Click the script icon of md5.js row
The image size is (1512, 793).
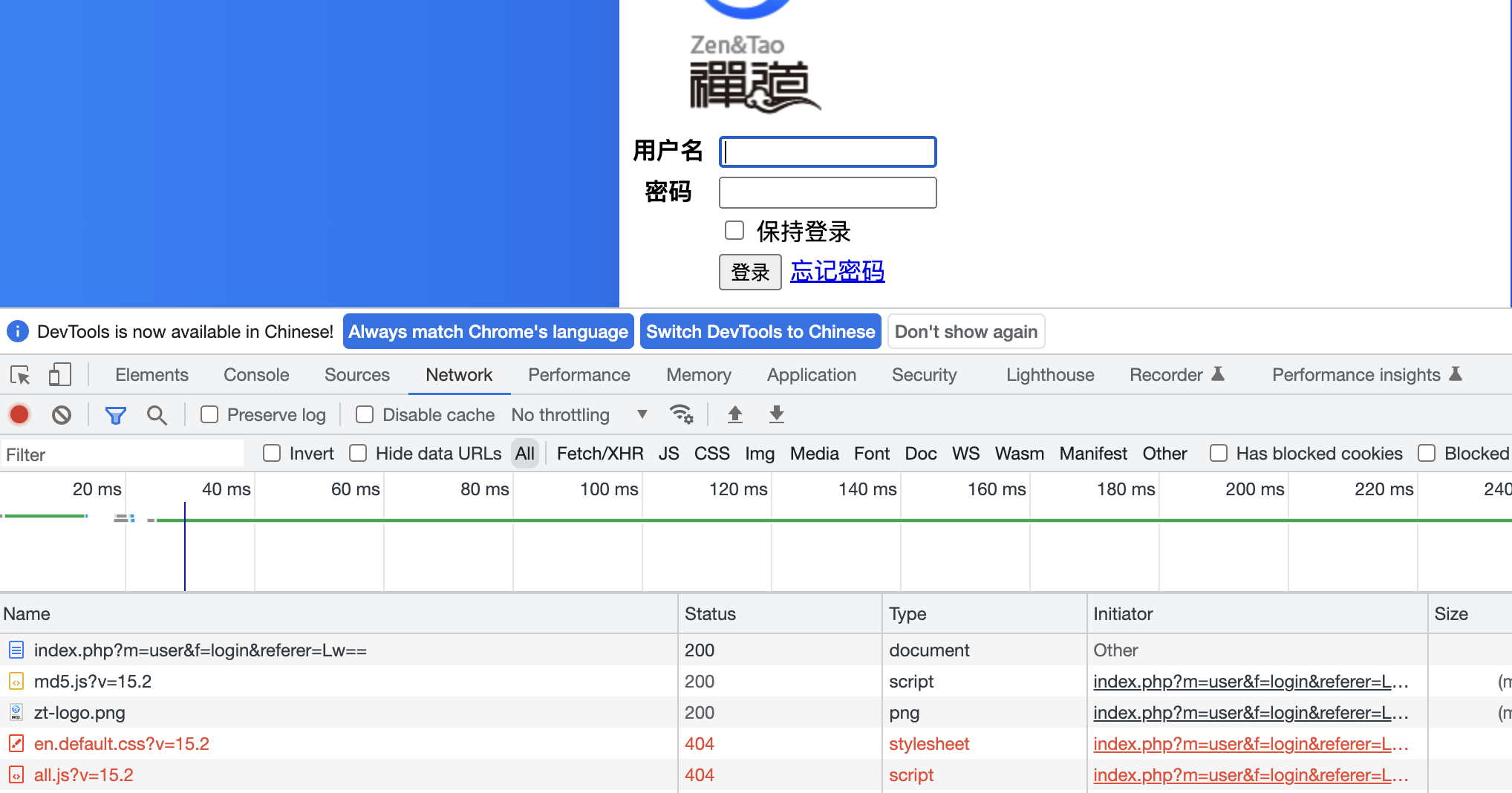16,682
